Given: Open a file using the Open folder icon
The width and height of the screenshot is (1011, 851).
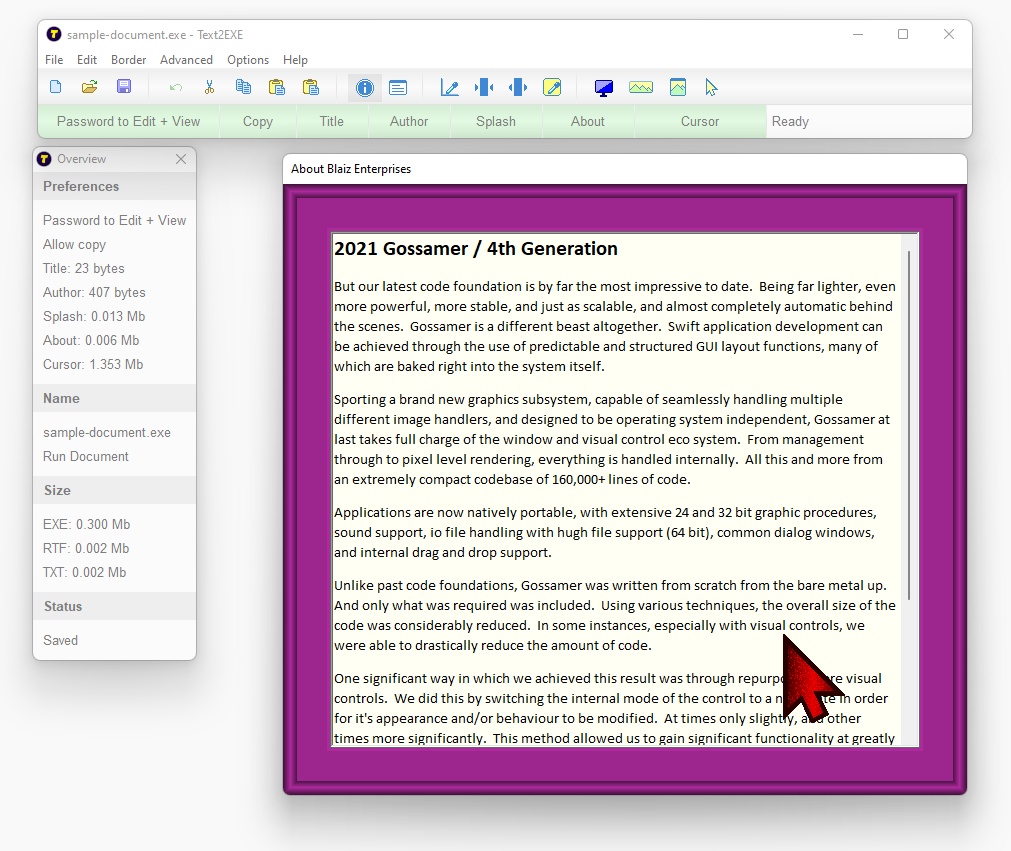Looking at the screenshot, I should click(89, 87).
